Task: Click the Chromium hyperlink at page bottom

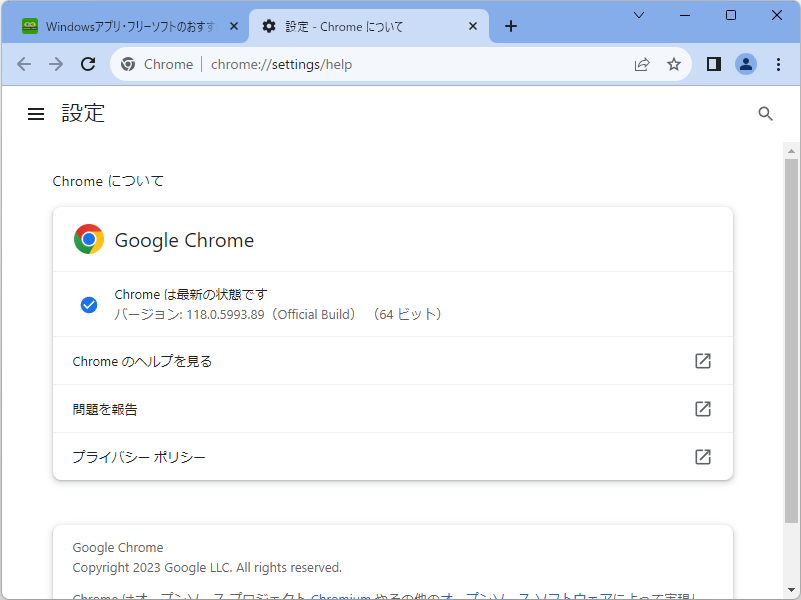Action: 341,596
